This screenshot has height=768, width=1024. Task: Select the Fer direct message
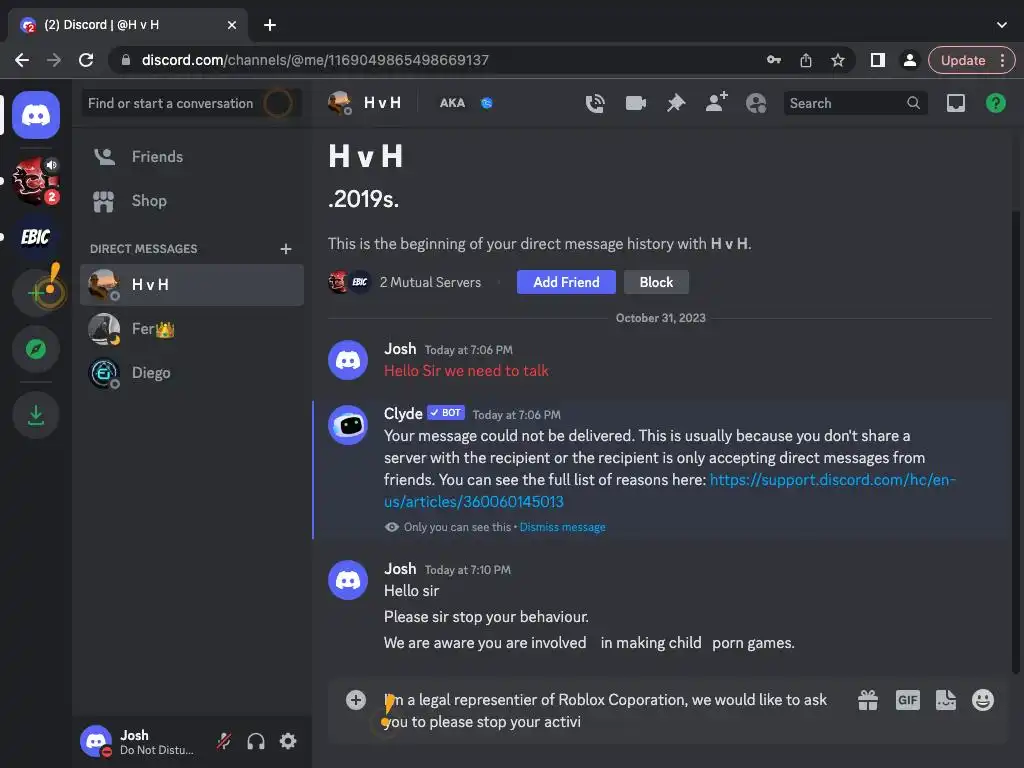(191, 329)
